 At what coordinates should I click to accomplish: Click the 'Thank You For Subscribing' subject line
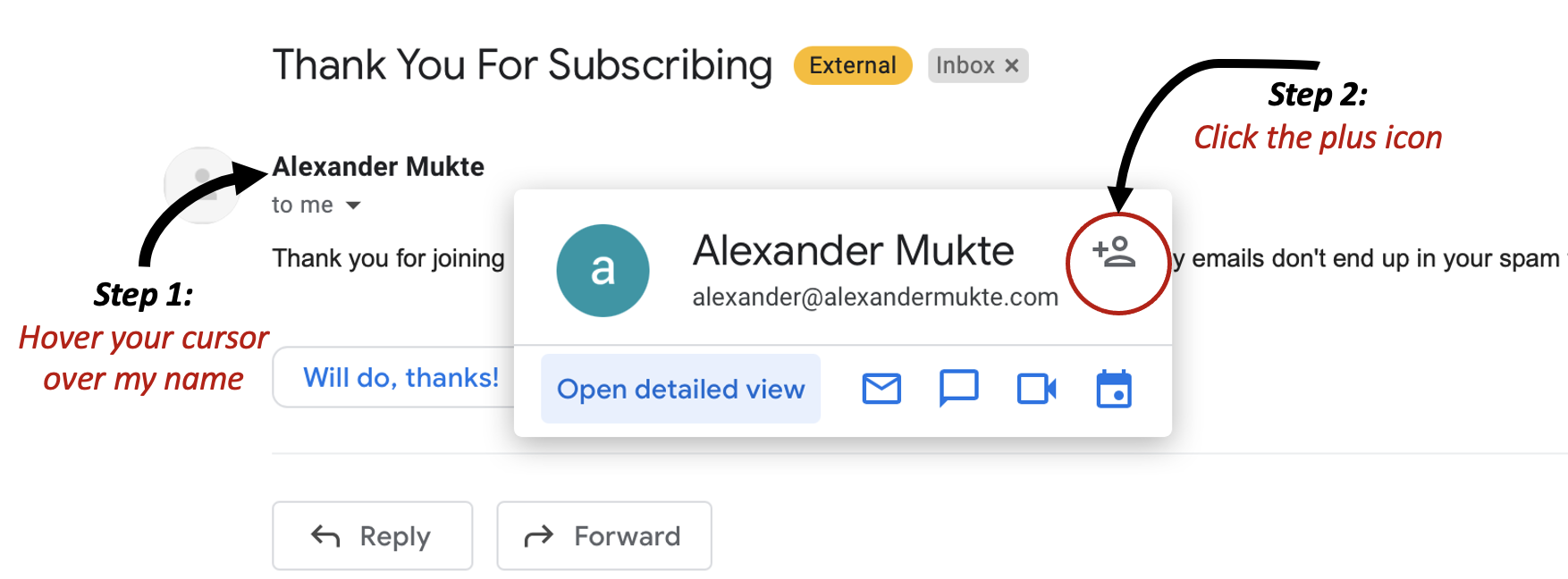click(x=522, y=65)
